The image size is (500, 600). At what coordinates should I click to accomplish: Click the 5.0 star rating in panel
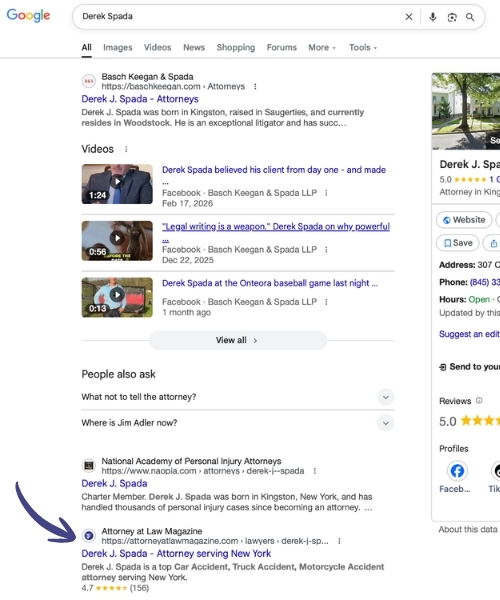[x=469, y=421]
